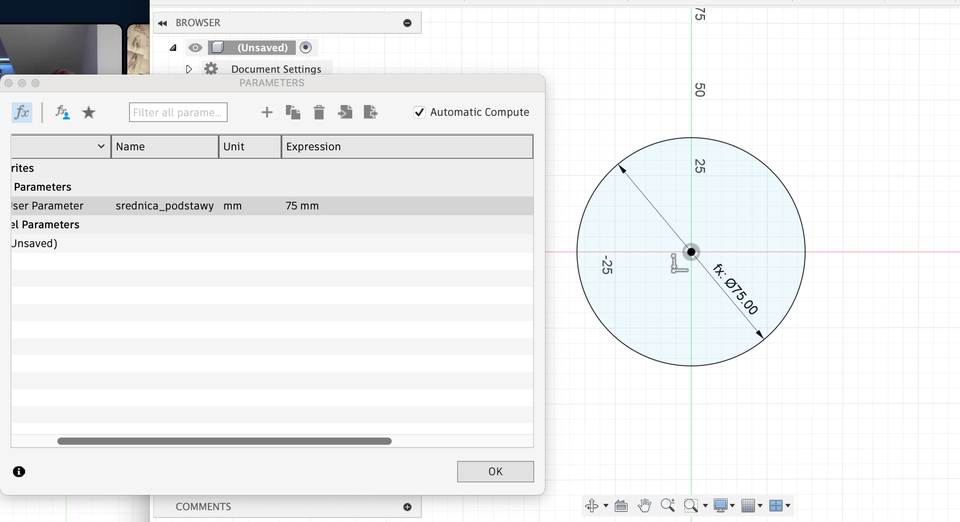Show only user parameters via fx-person icon

[62, 112]
